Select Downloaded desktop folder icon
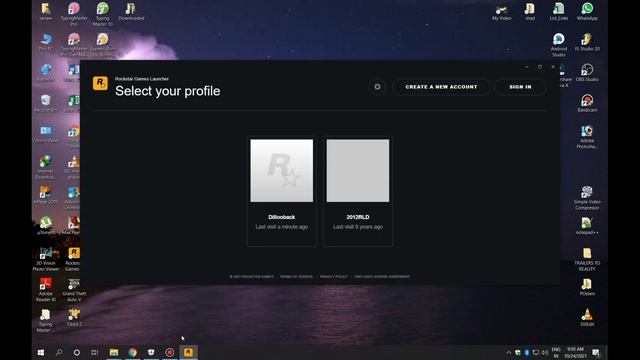The width and height of the screenshot is (640, 360). 131,11
